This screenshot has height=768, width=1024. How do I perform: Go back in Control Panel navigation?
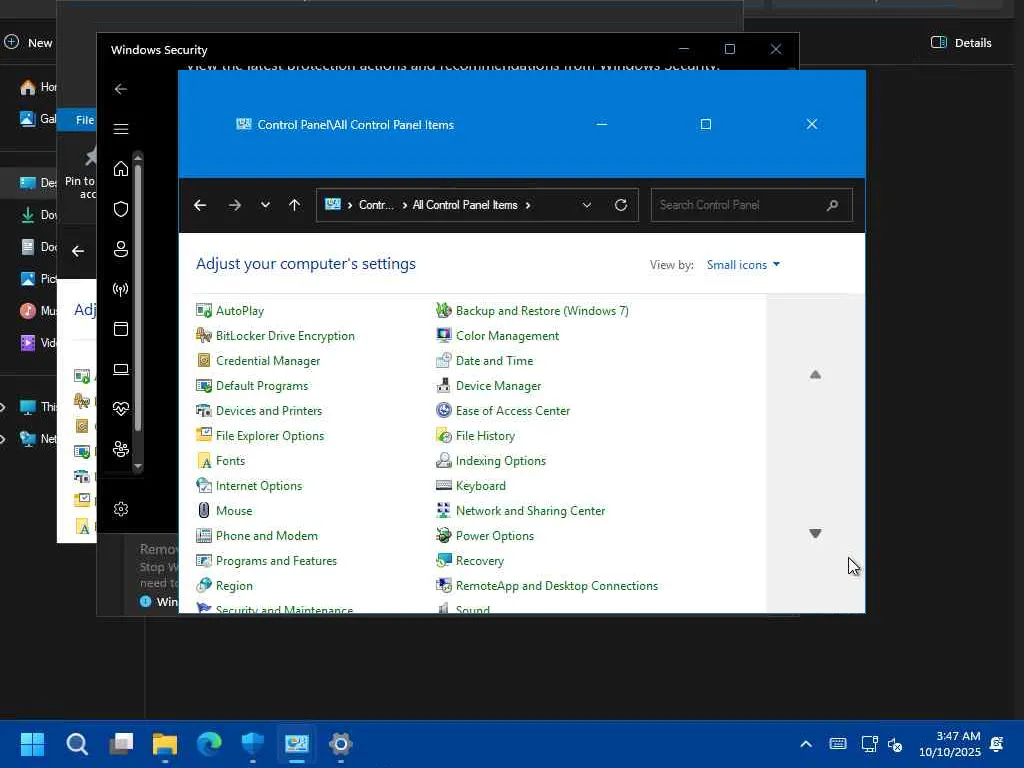point(200,205)
